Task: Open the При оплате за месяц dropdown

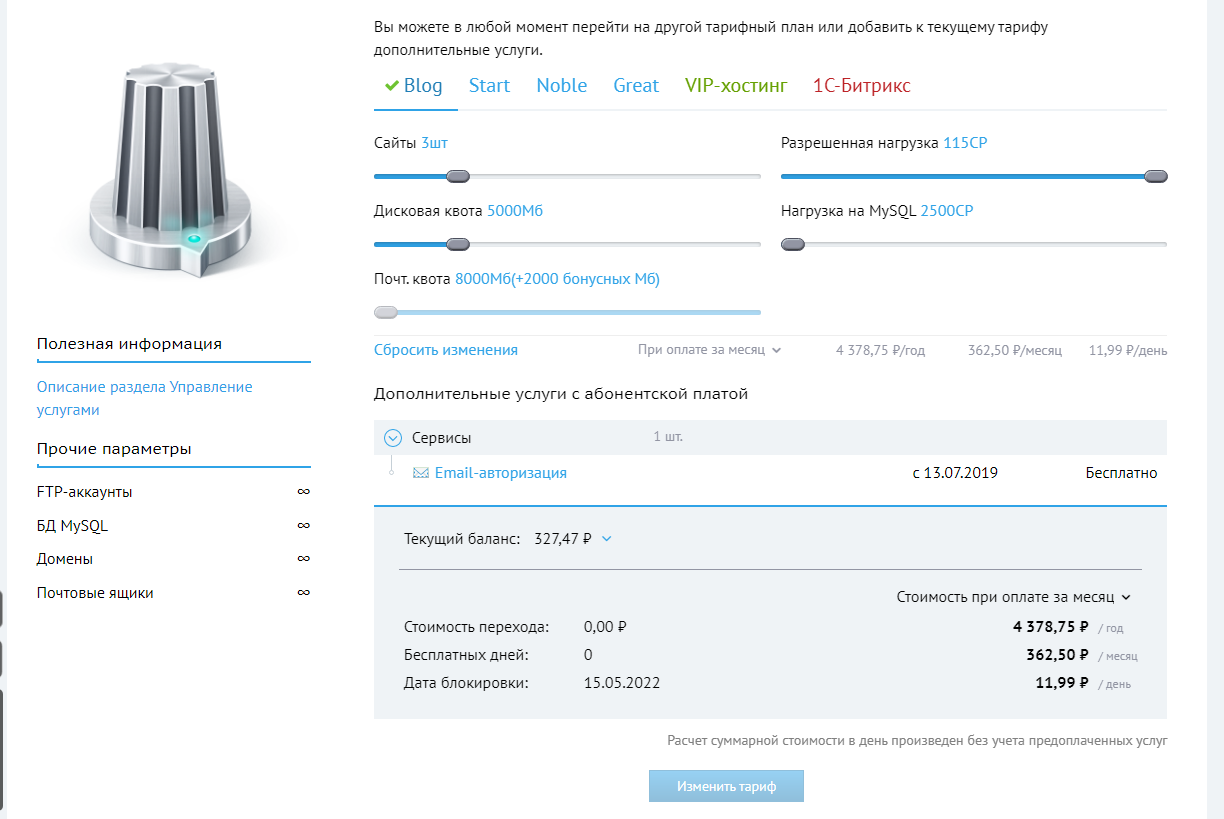Action: point(709,350)
